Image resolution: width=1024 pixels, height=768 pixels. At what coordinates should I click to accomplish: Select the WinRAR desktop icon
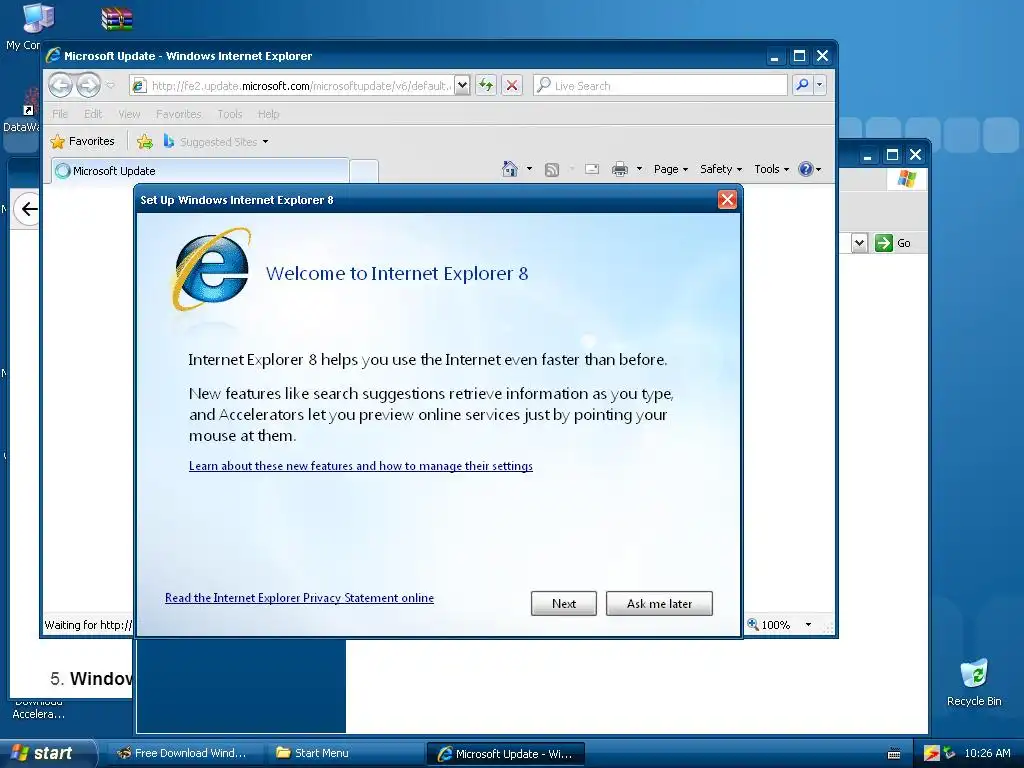[x=117, y=19]
